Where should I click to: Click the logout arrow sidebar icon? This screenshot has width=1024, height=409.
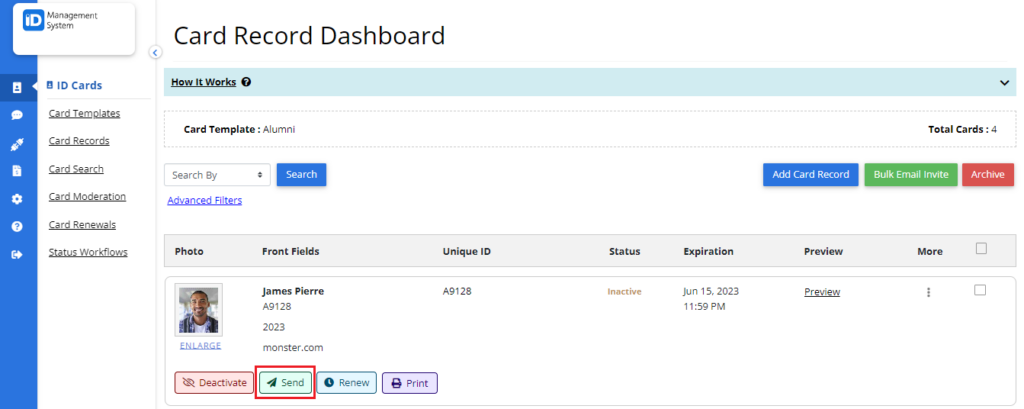[x=17, y=255]
